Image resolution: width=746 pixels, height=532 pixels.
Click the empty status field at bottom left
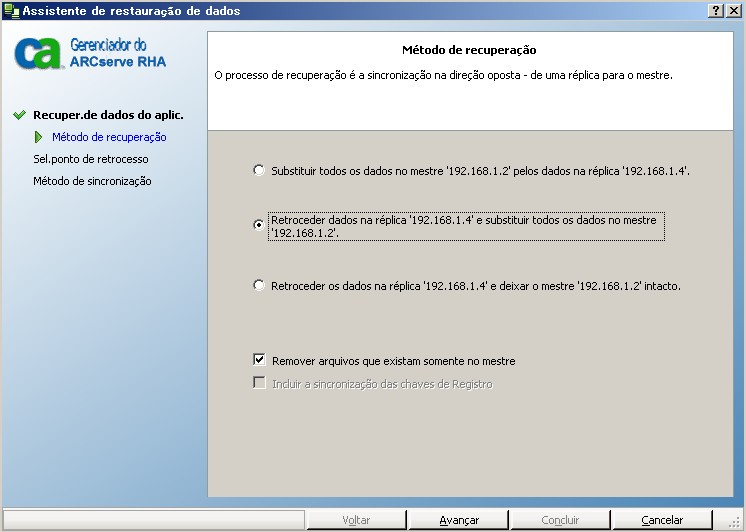(x=154, y=520)
